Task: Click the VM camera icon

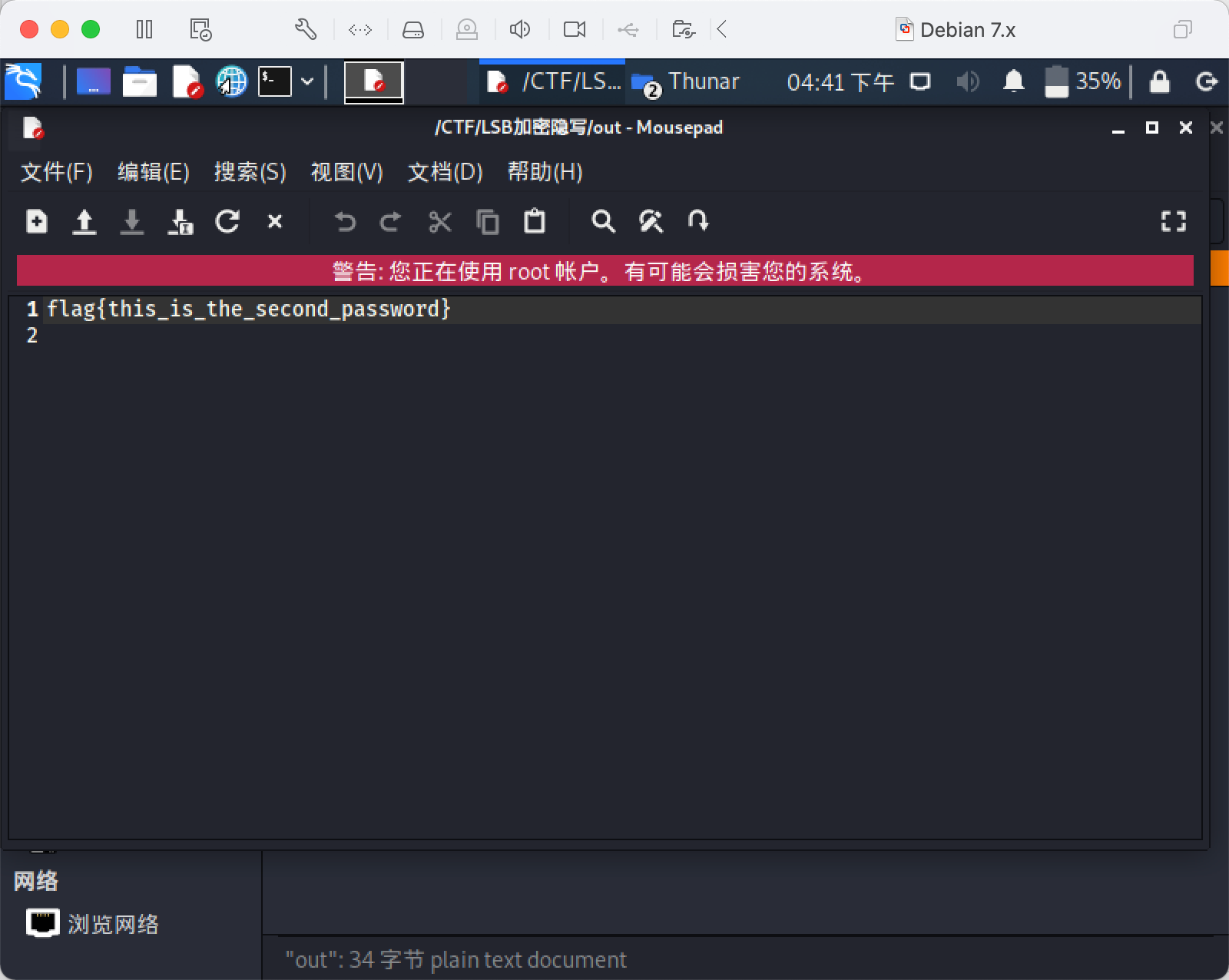Action: point(575,30)
